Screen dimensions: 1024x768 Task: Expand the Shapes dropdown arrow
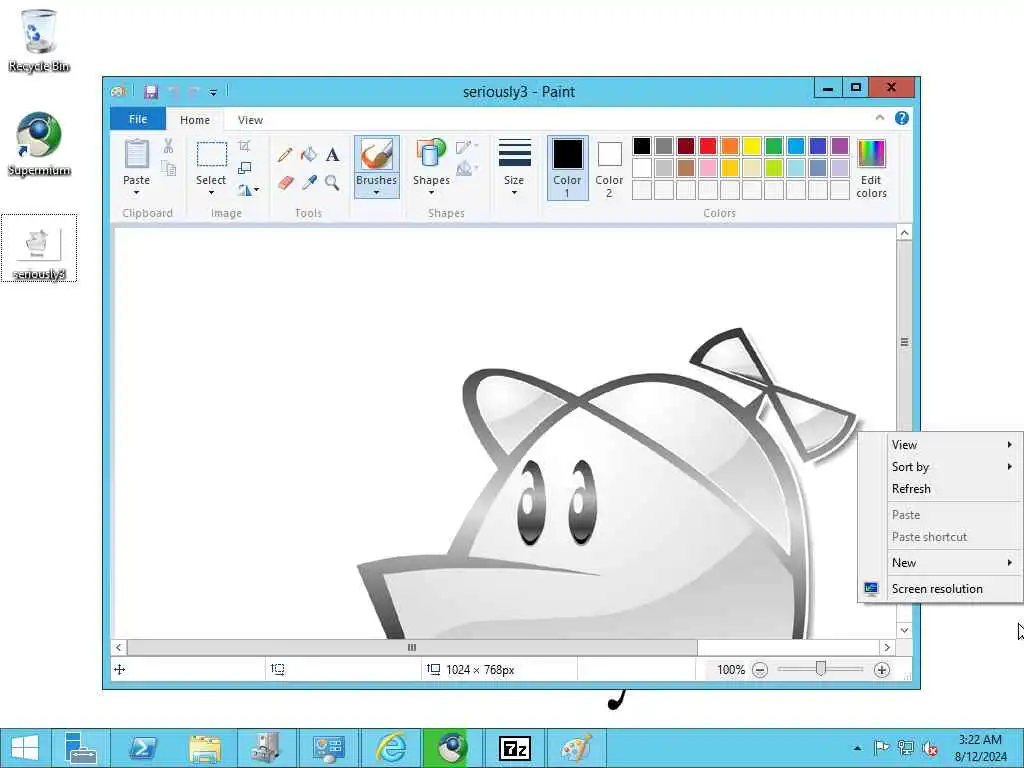point(431,193)
